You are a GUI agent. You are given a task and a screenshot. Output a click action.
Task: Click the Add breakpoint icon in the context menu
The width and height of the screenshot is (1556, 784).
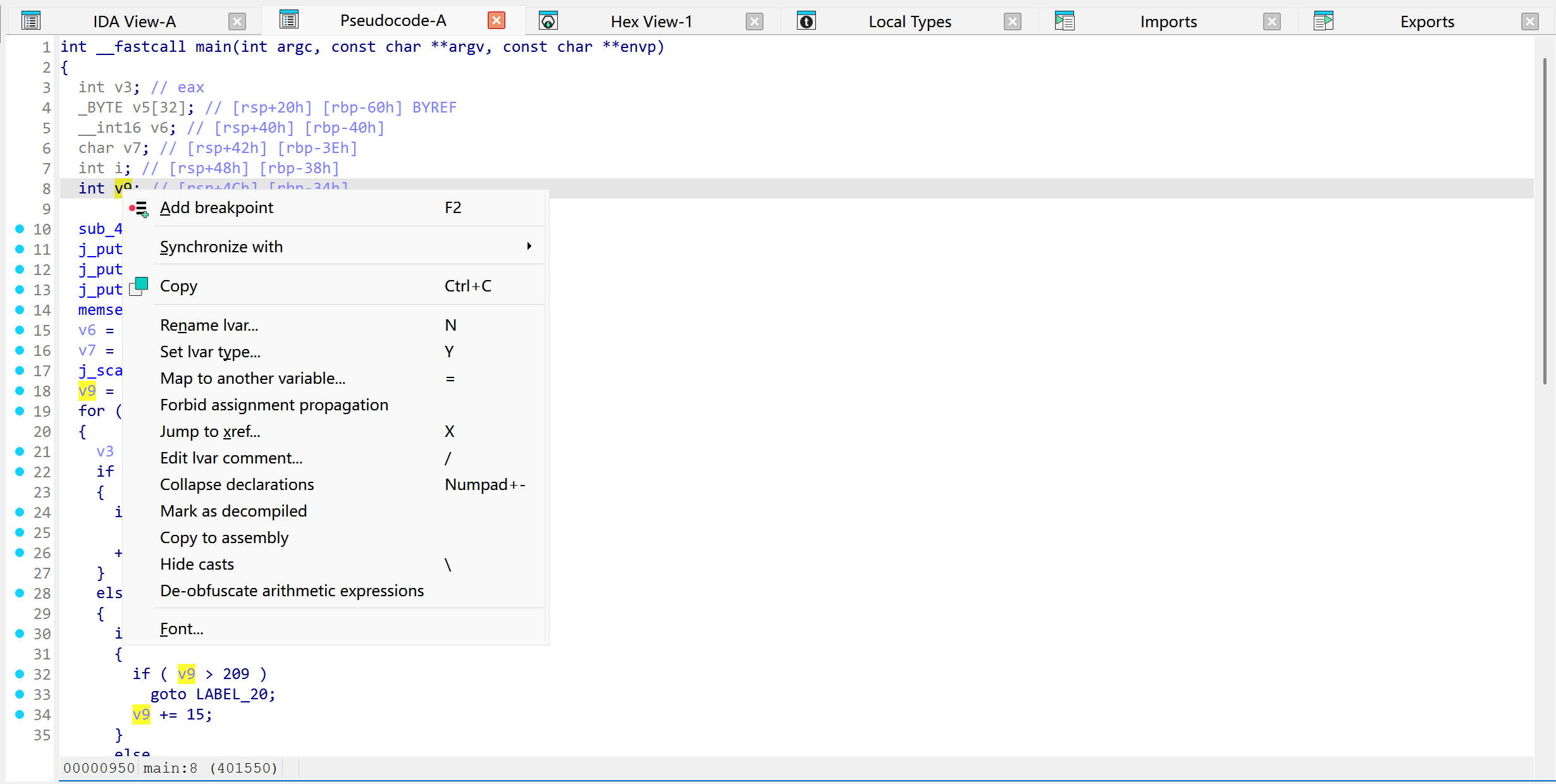(139, 209)
